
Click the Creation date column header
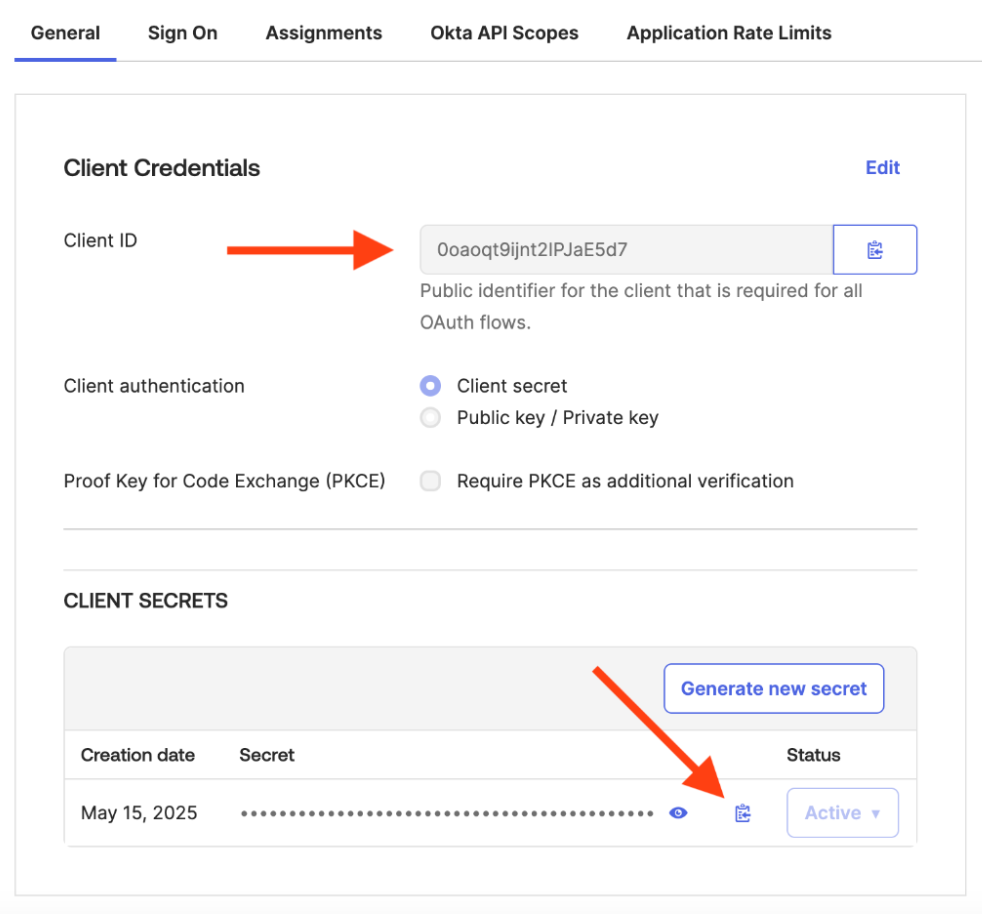pyautogui.click(x=138, y=755)
